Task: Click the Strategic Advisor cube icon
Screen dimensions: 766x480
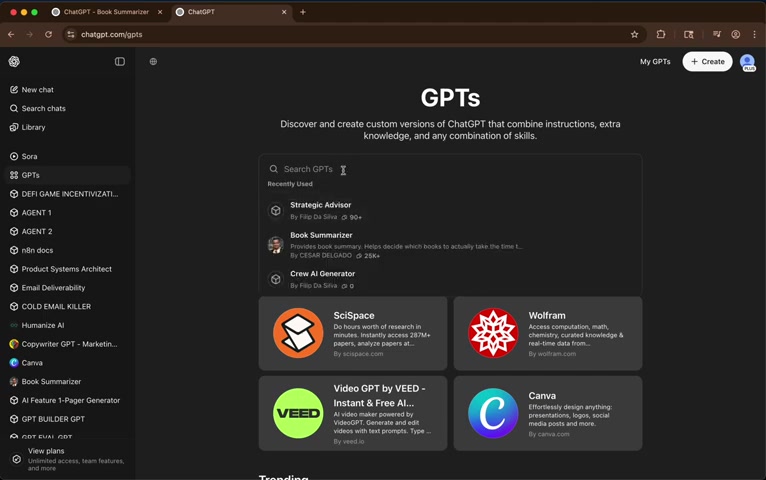Action: pyautogui.click(x=276, y=210)
